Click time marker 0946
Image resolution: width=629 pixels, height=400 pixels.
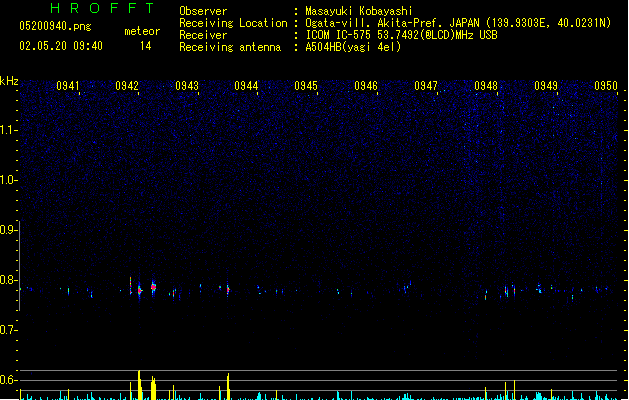(366, 86)
